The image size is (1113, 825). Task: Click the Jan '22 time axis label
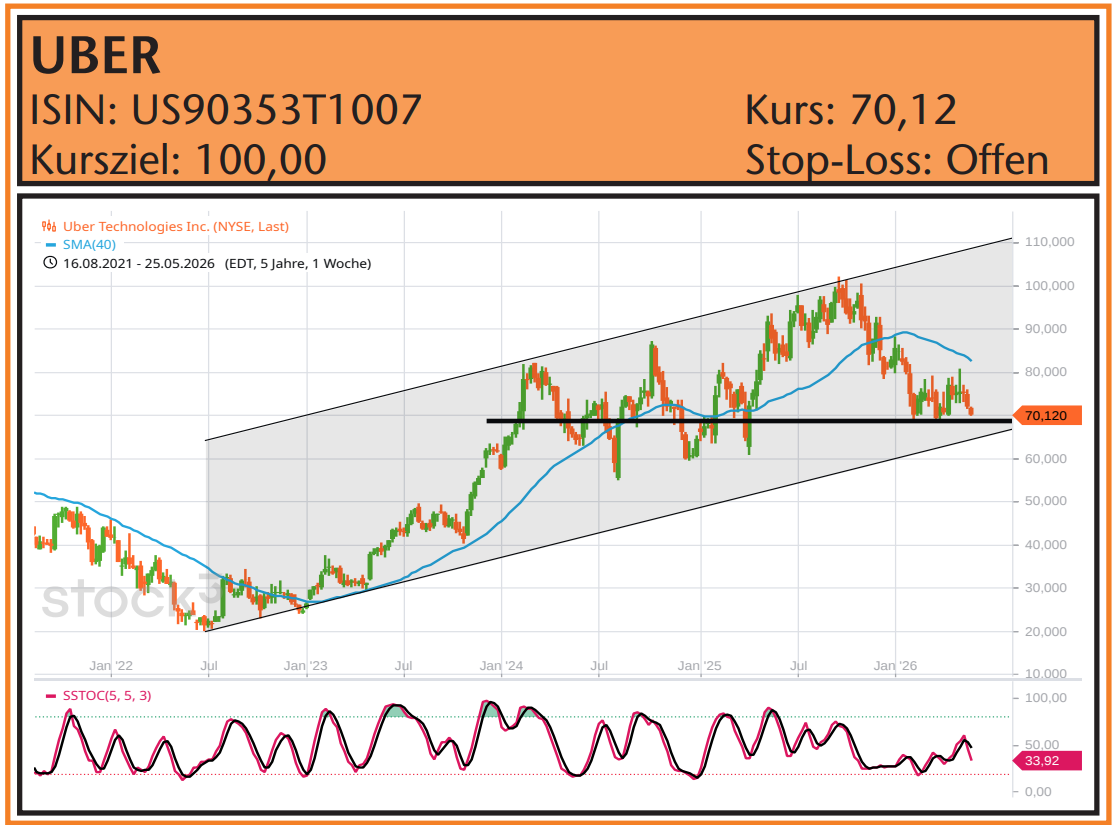click(111, 665)
